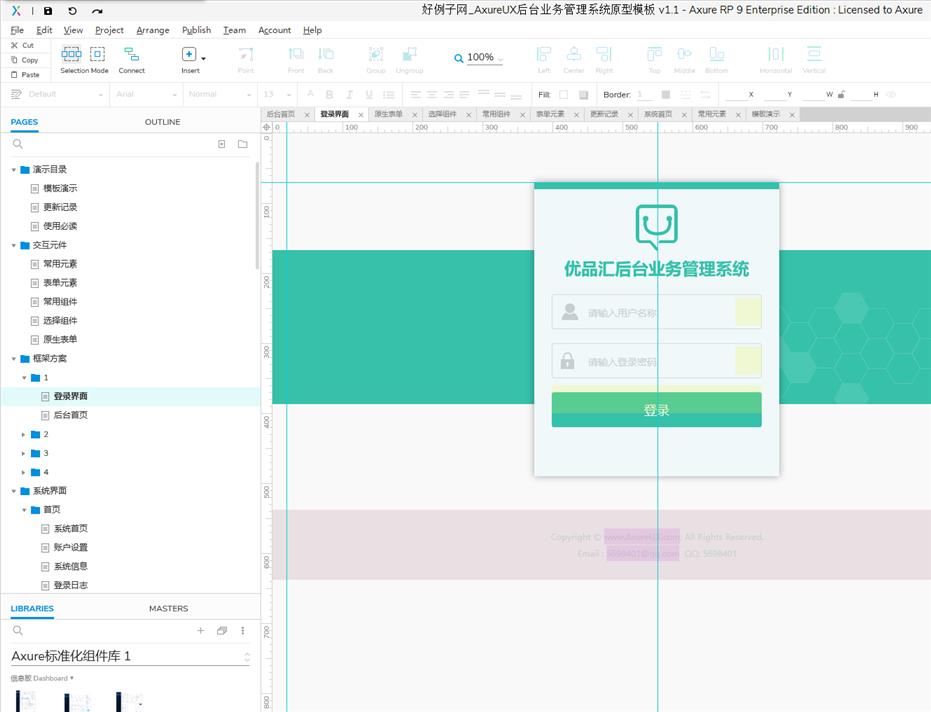Select the 后台首页 page in tree

pos(71,415)
